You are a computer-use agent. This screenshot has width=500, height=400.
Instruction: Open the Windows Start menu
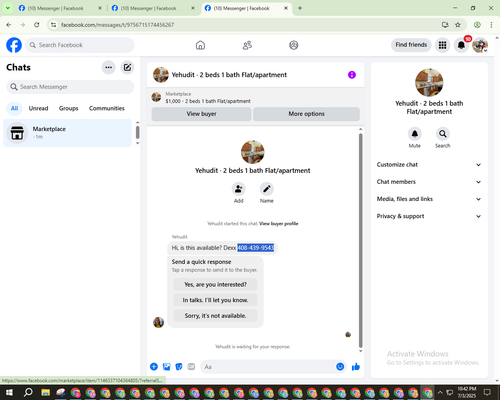point(9,392)
